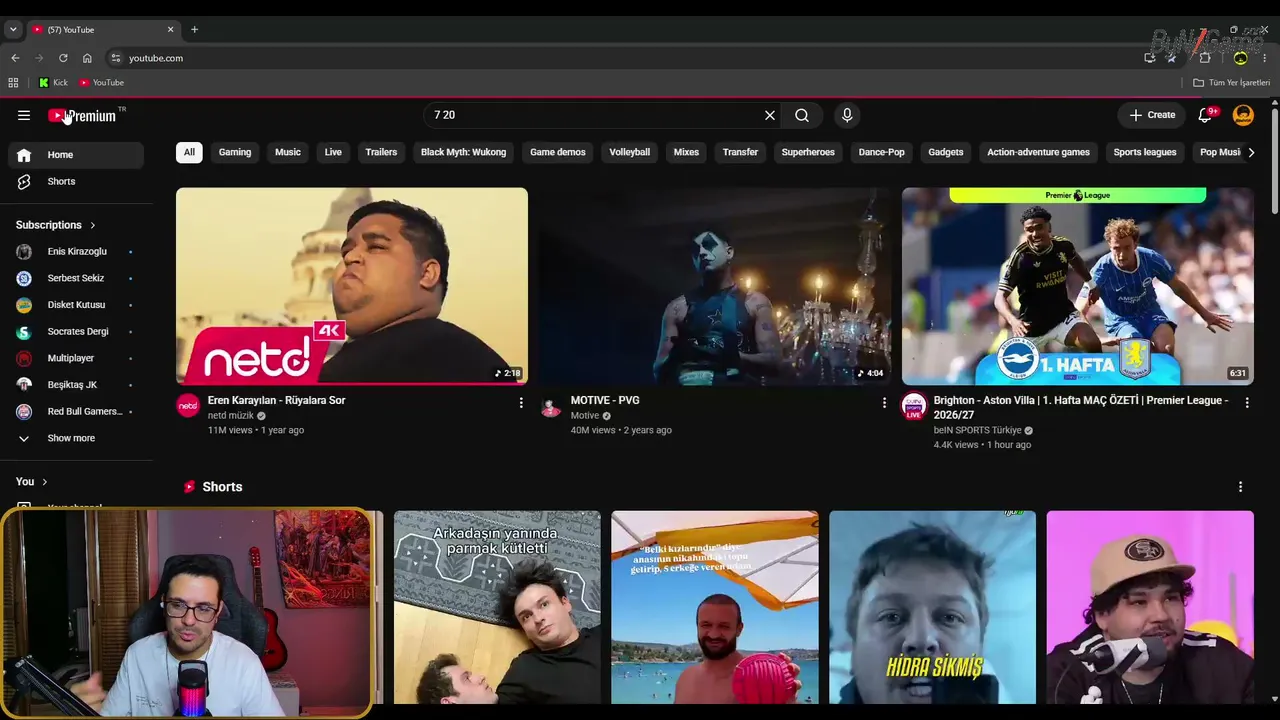
Task: Start voice search with the microphone
Action: click(x=847, y=115)
